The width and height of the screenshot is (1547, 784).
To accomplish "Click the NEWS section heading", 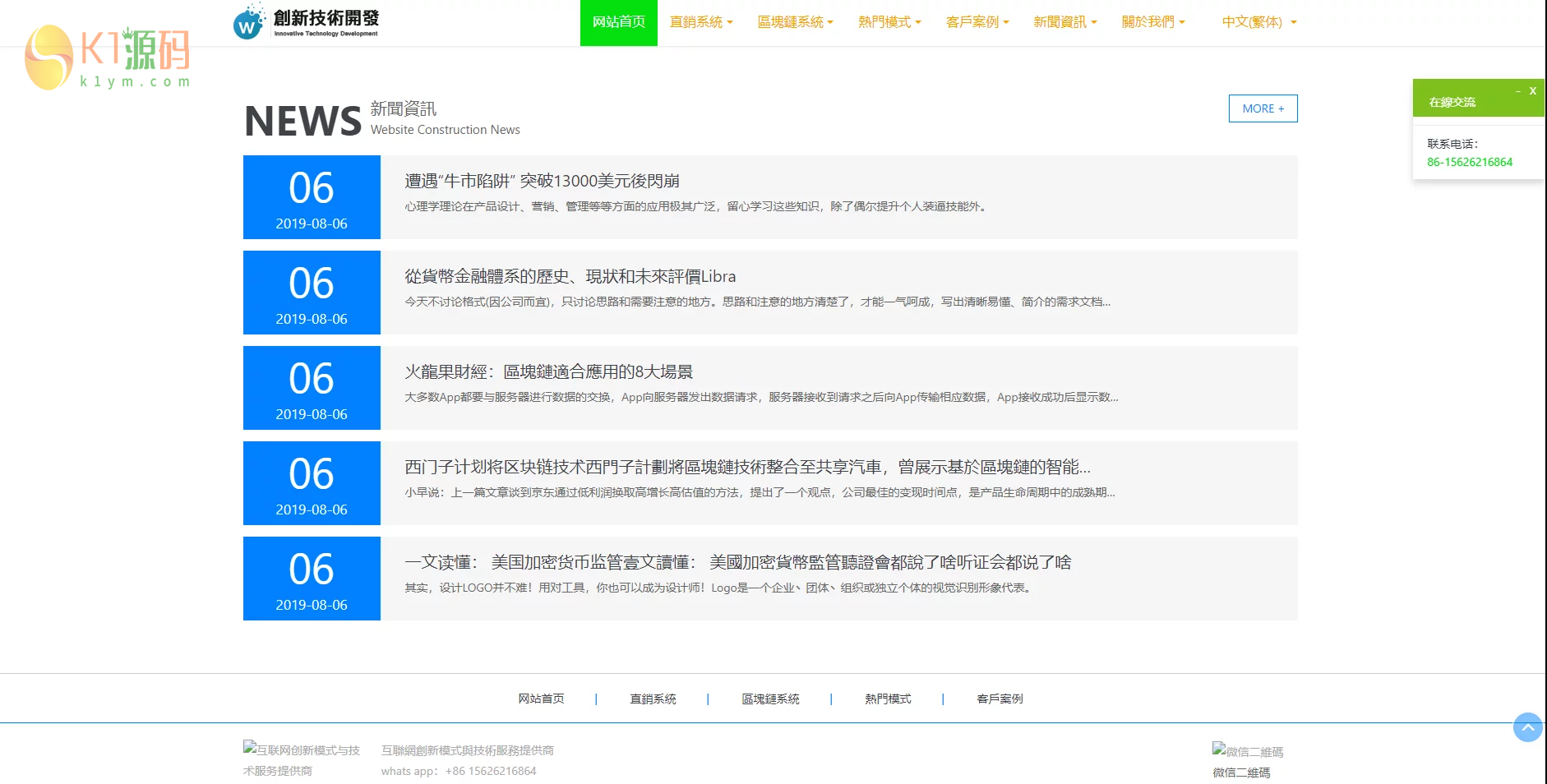I will click(x=302, y=121).
